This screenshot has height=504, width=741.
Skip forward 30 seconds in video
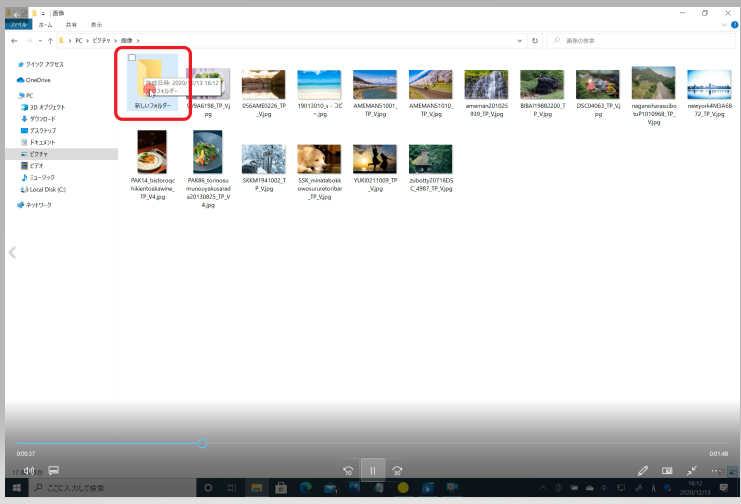point(397,470)
